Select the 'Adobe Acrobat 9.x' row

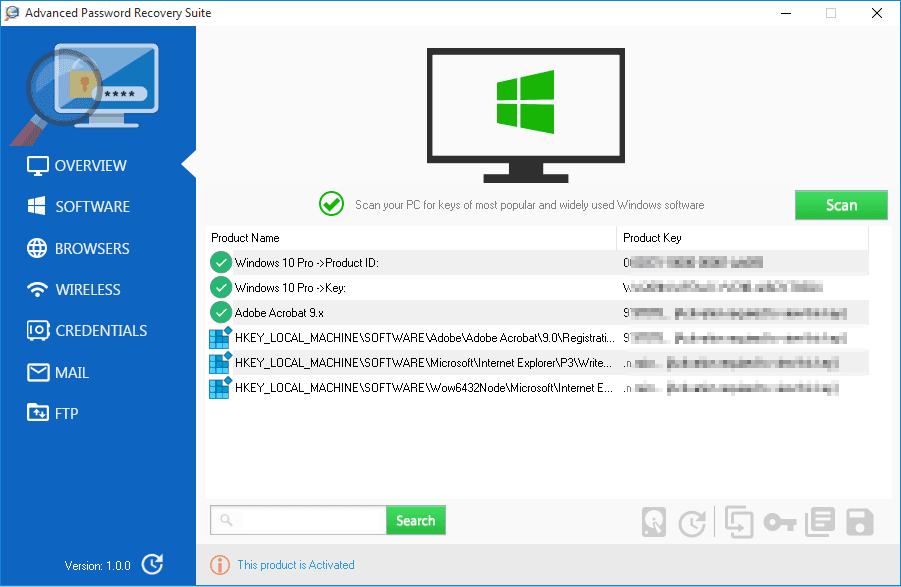537,313
